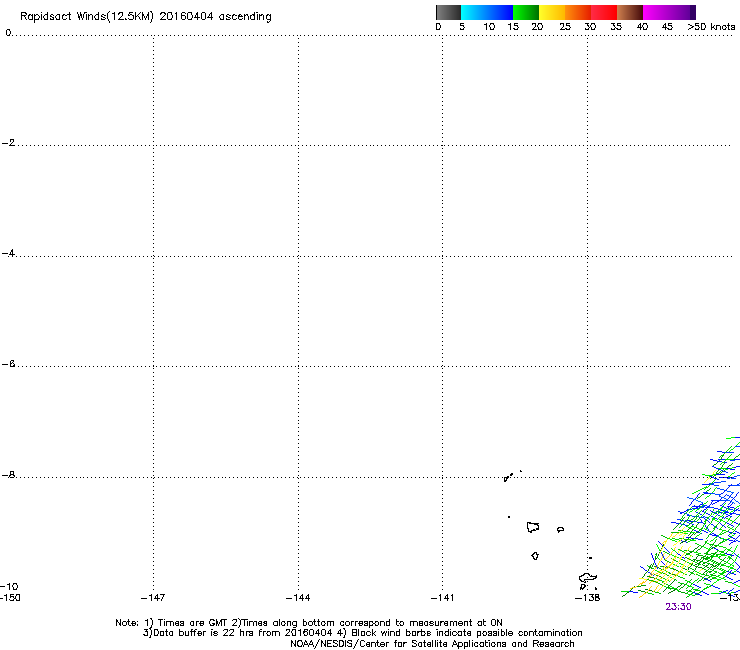Screen dimensions: 740x650
Task: Click the '20' legend scale number
Action: click(537, 27)
